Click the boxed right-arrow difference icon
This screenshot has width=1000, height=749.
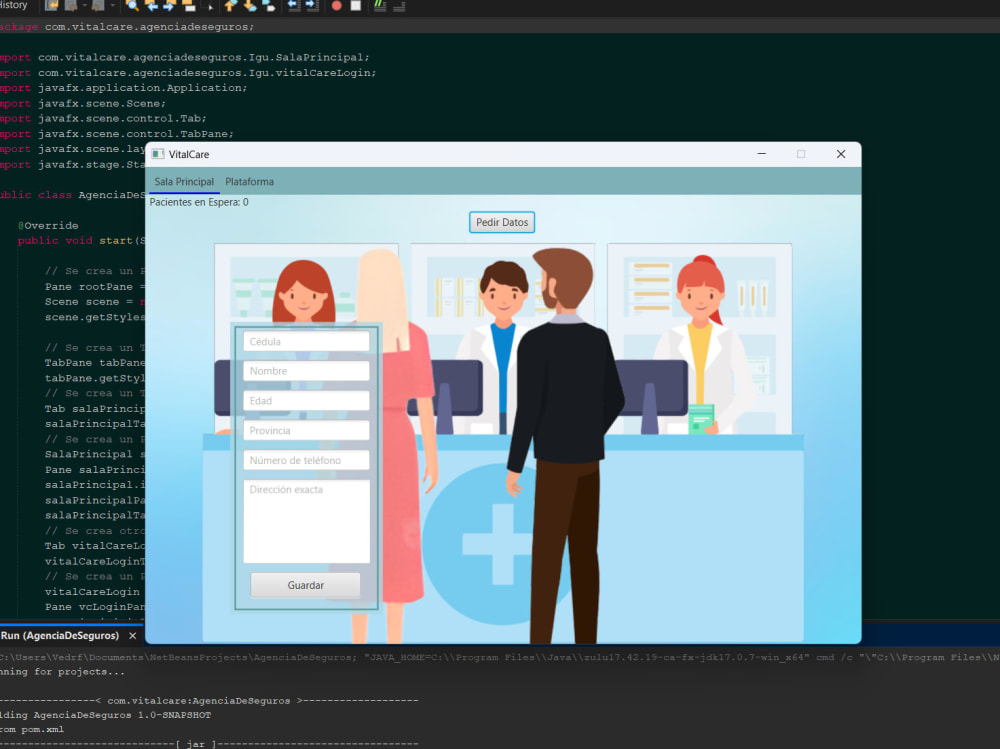pos(311,6)
